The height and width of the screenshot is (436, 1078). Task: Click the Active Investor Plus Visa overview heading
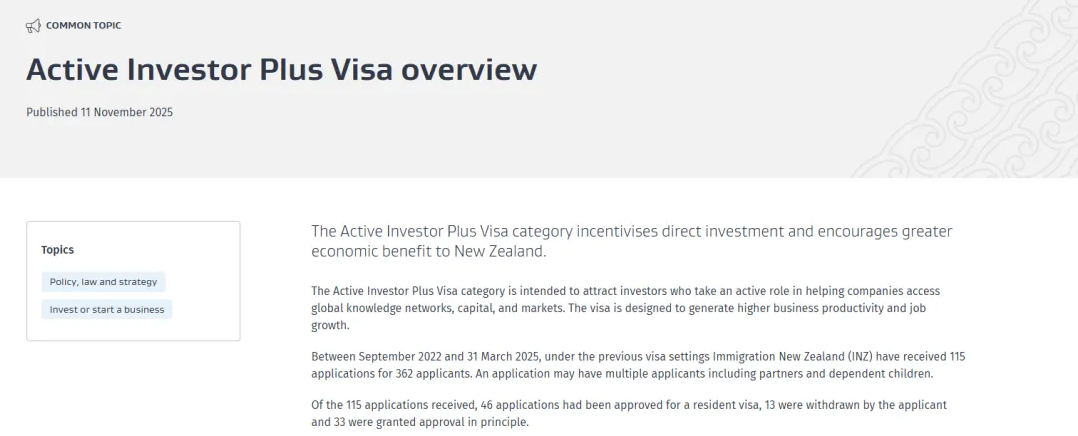pyautogui.click(x=281, y=69)
